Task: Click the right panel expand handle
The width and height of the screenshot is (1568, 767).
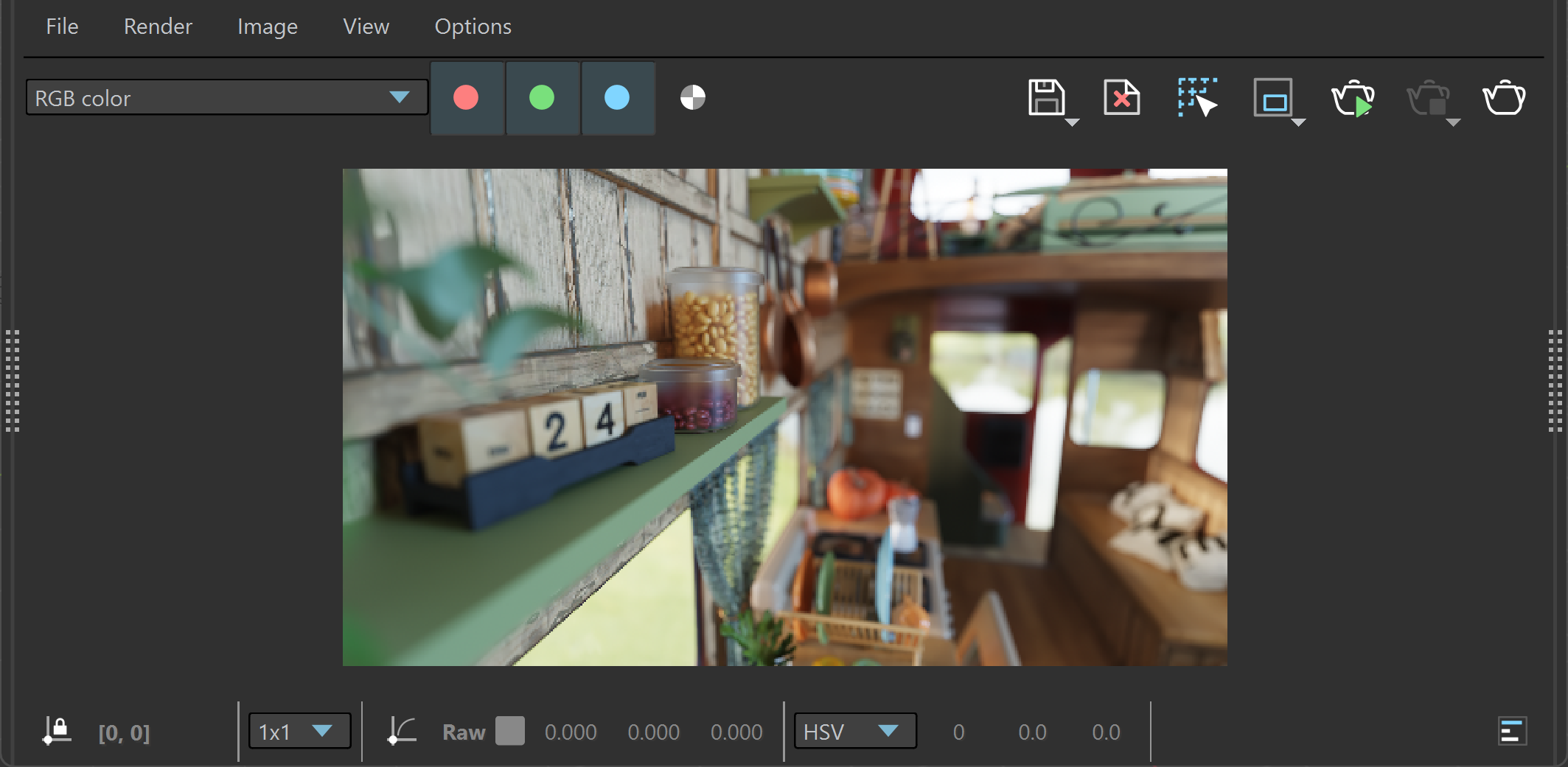Action: [1555, 381]
